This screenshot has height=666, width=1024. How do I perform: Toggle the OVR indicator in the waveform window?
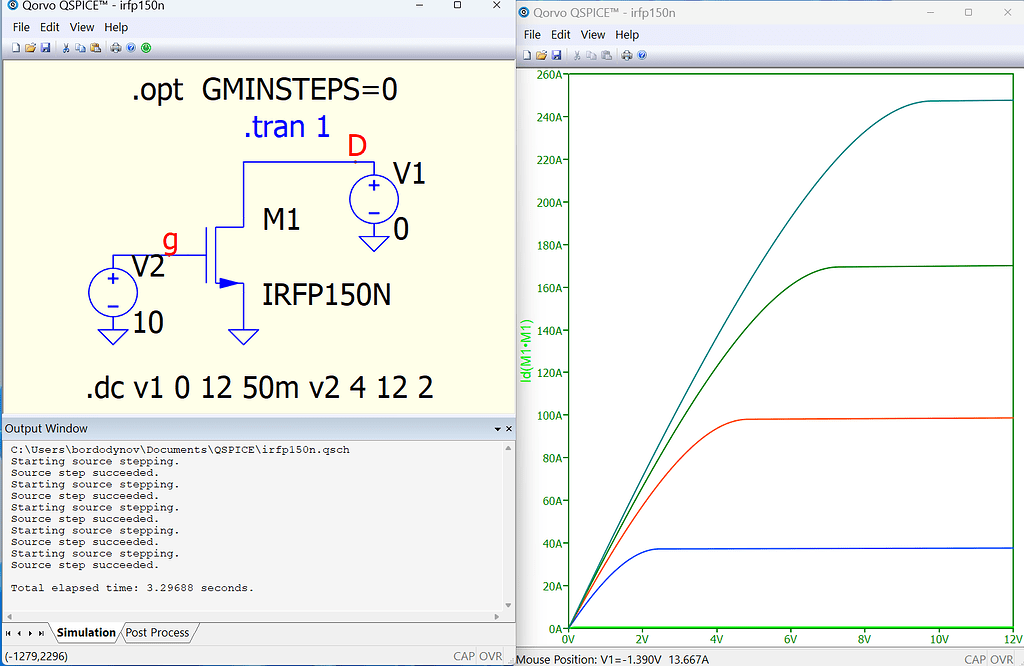tap(1001, 658)
